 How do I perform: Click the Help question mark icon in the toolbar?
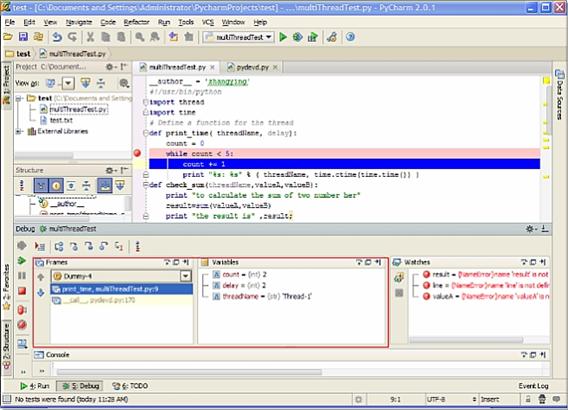pyautogui.click(x=350, y=37)
